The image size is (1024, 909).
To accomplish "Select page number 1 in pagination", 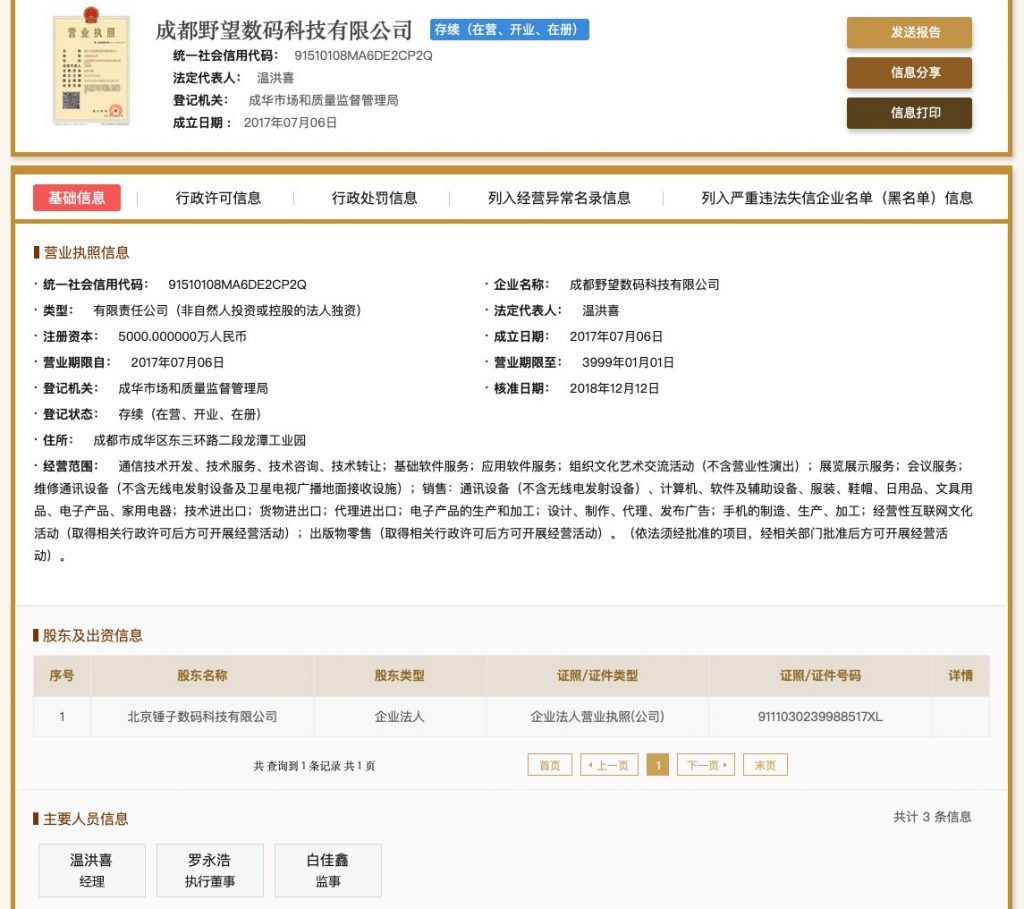I will pos(657,765).
